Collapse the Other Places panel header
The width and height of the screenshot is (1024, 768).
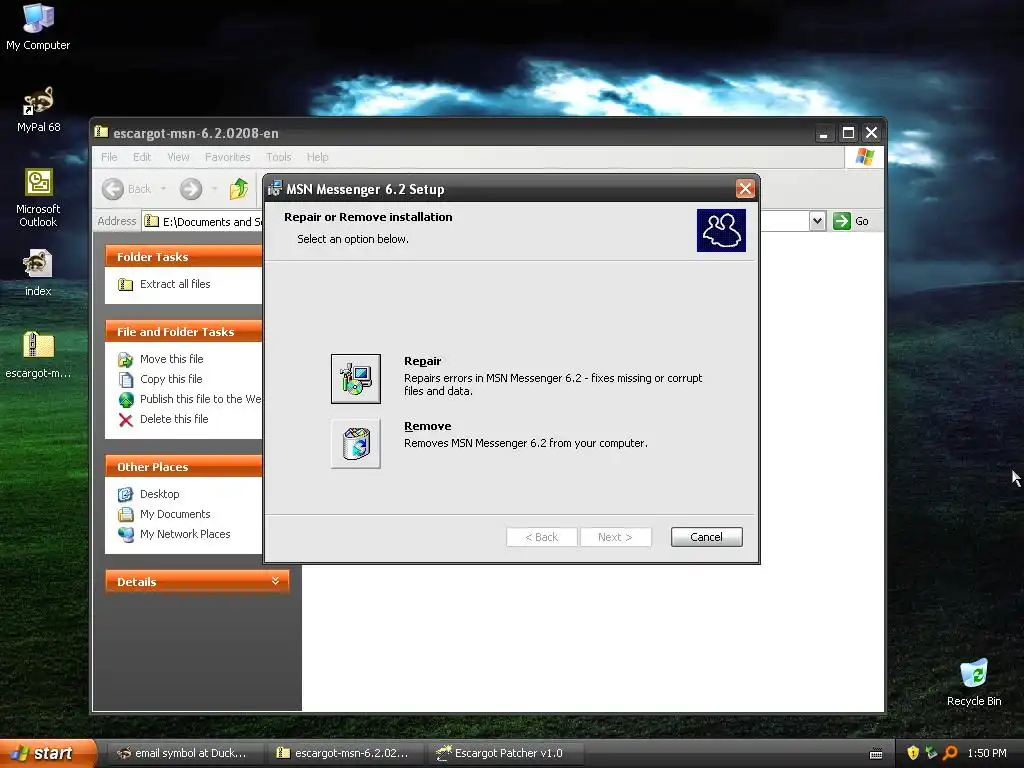click(184, 467)
